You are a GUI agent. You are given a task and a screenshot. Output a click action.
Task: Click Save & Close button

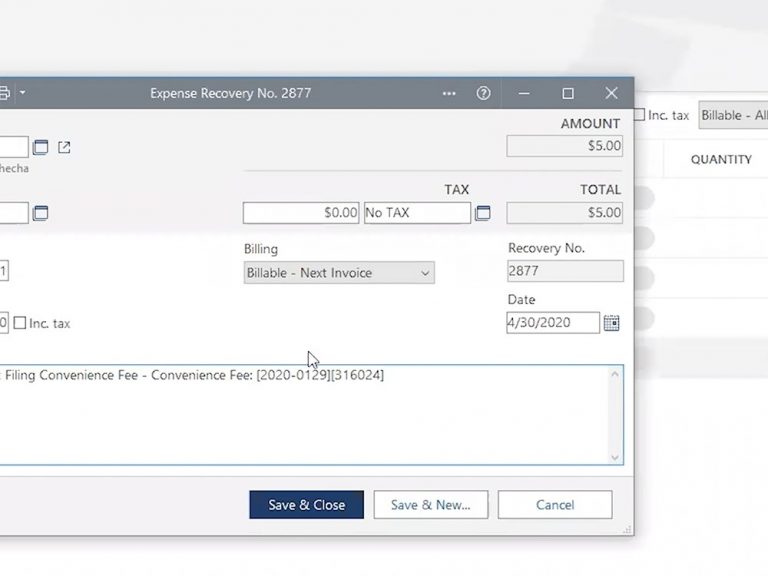307,504
